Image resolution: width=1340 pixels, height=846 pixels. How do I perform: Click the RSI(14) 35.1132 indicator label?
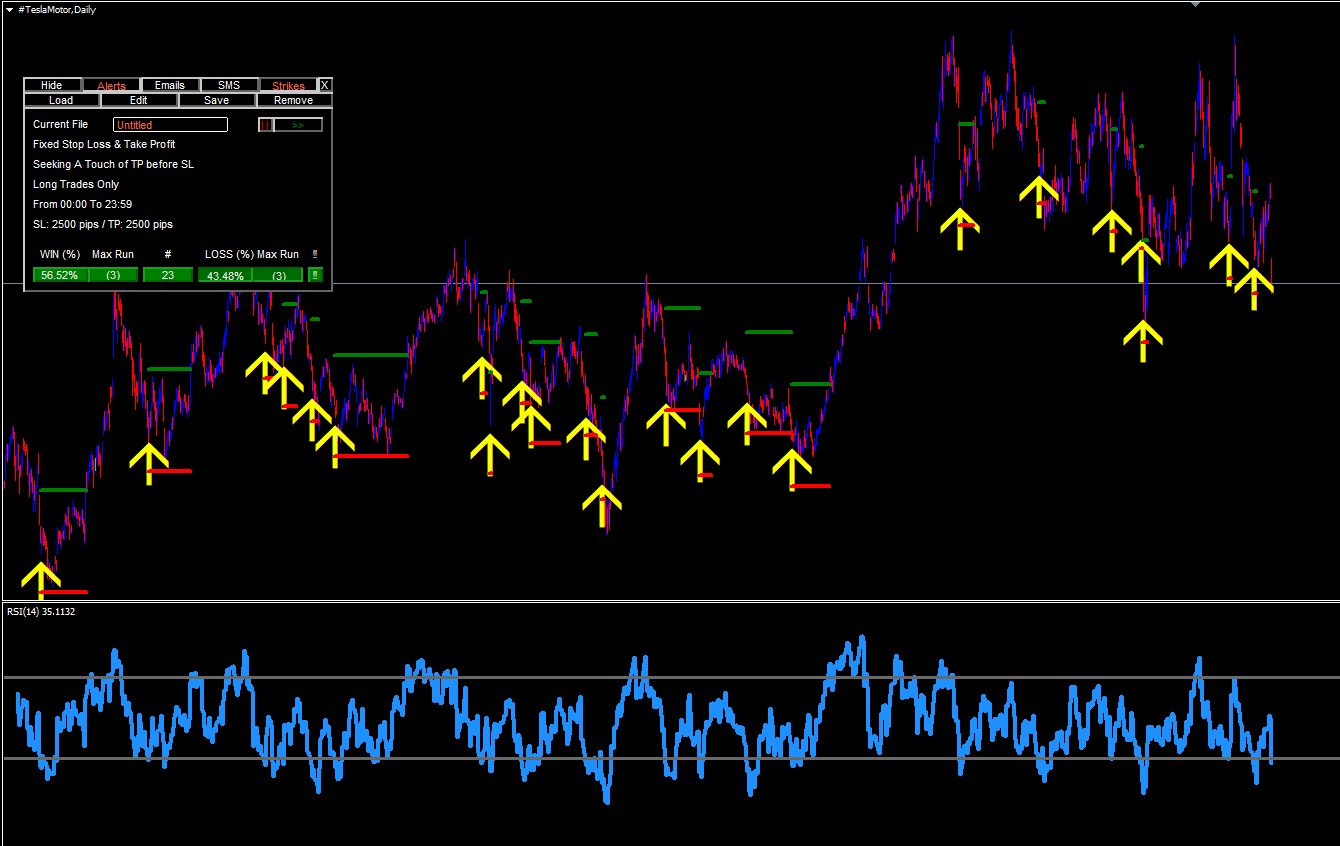coord(41,611)
